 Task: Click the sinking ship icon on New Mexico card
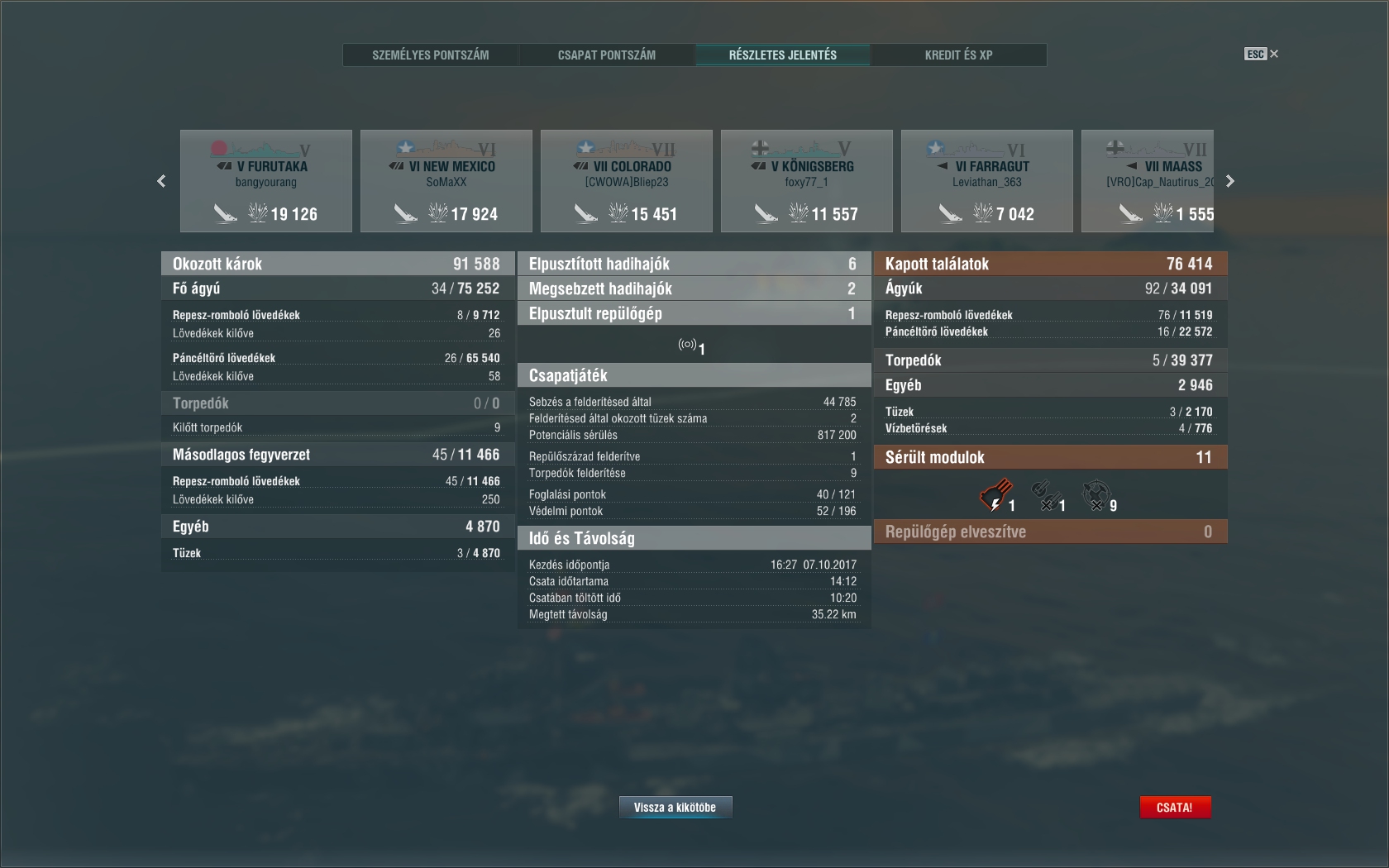[x=405, y=214]
